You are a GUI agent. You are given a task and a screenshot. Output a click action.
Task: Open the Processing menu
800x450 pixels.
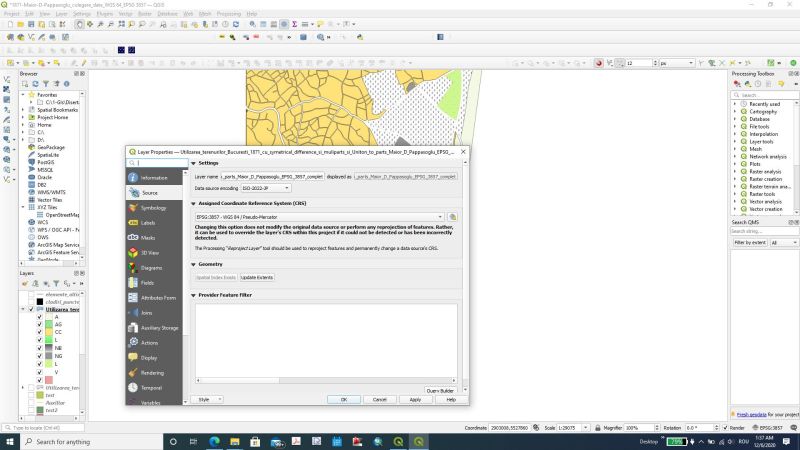(x=229, y=14)
